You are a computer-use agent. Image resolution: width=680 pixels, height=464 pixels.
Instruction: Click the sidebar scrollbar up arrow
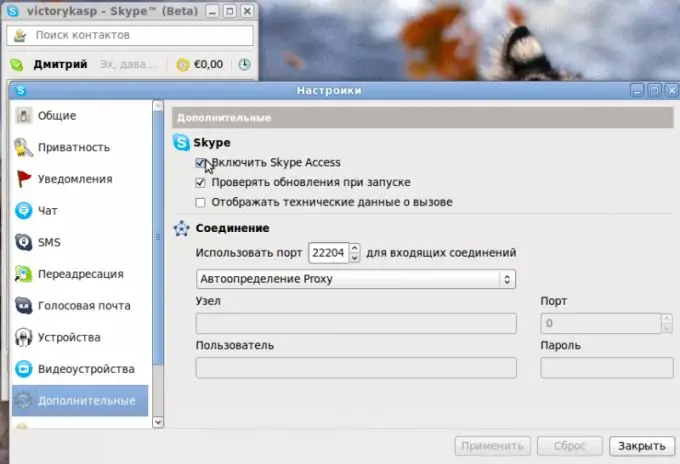(158, 105)
